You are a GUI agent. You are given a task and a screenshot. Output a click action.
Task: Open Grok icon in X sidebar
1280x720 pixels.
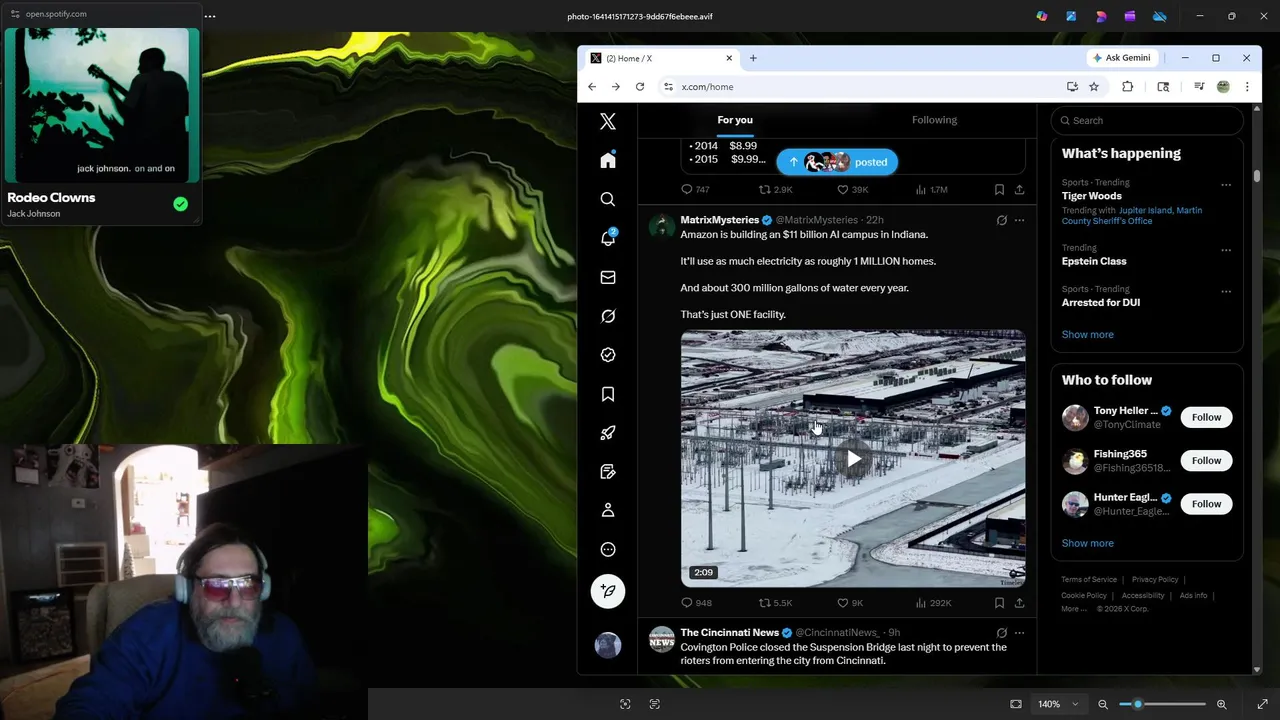tap(608, 316)
